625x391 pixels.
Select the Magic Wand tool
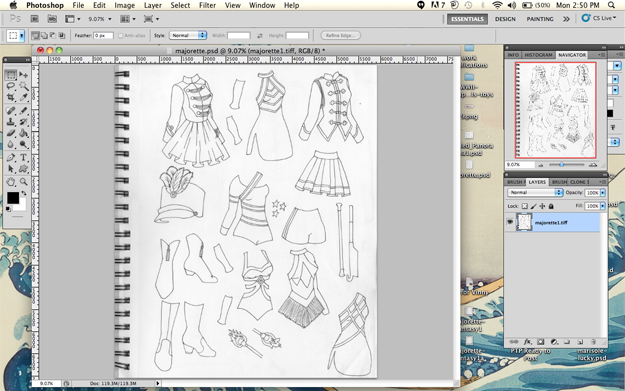[x=24, y=86]
